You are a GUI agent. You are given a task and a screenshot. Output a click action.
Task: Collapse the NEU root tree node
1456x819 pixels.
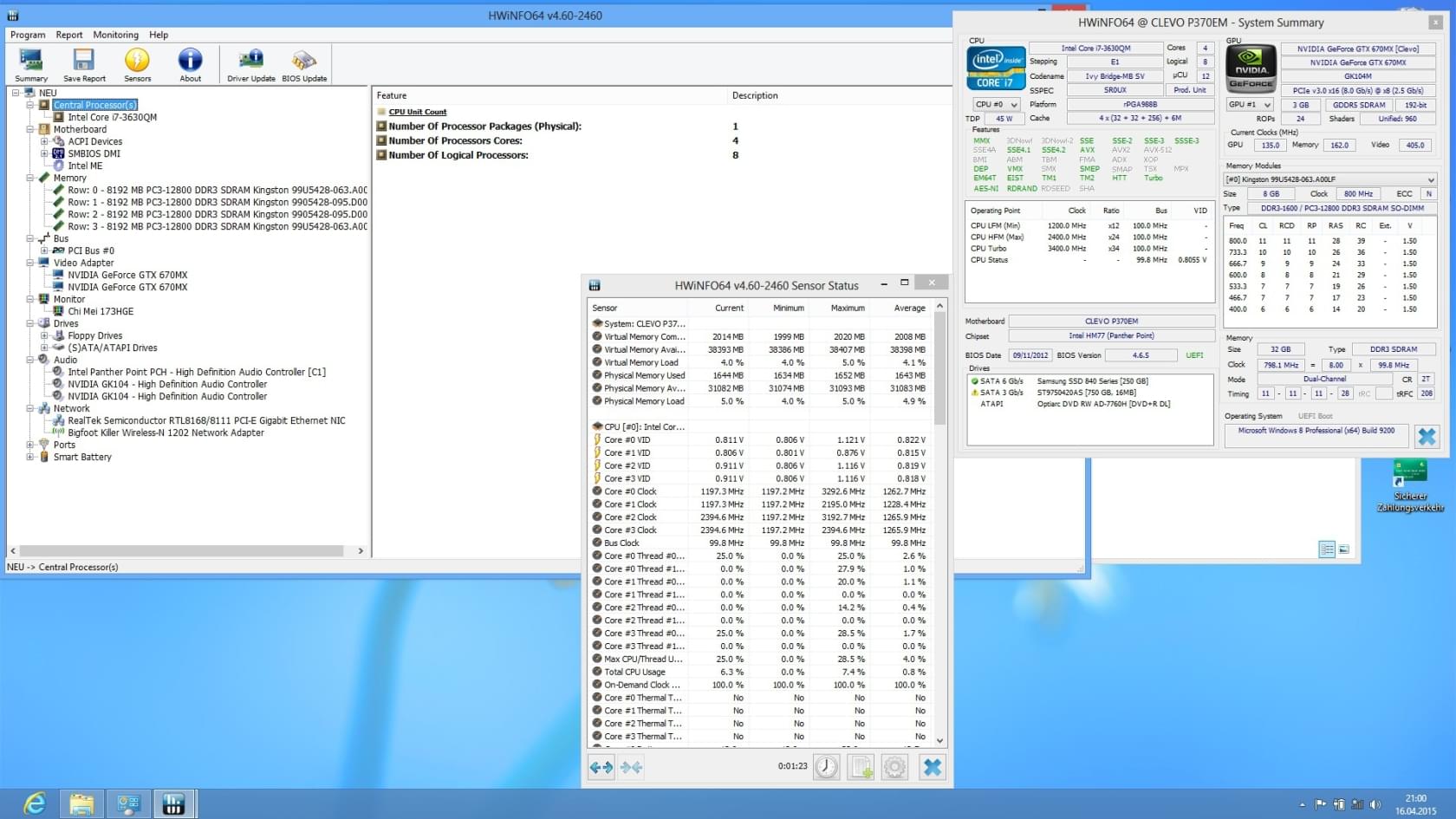coord(16,93)
